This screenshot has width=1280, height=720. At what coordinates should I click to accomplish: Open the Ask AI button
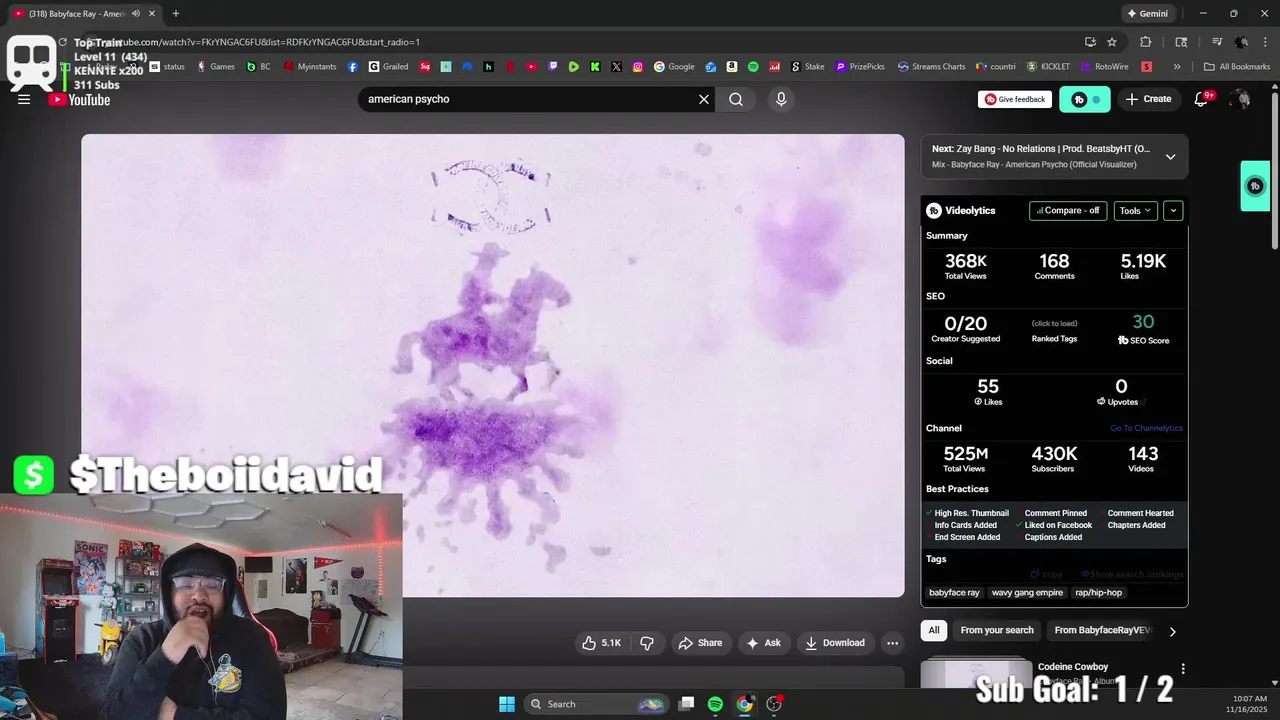tap(763, 643)
